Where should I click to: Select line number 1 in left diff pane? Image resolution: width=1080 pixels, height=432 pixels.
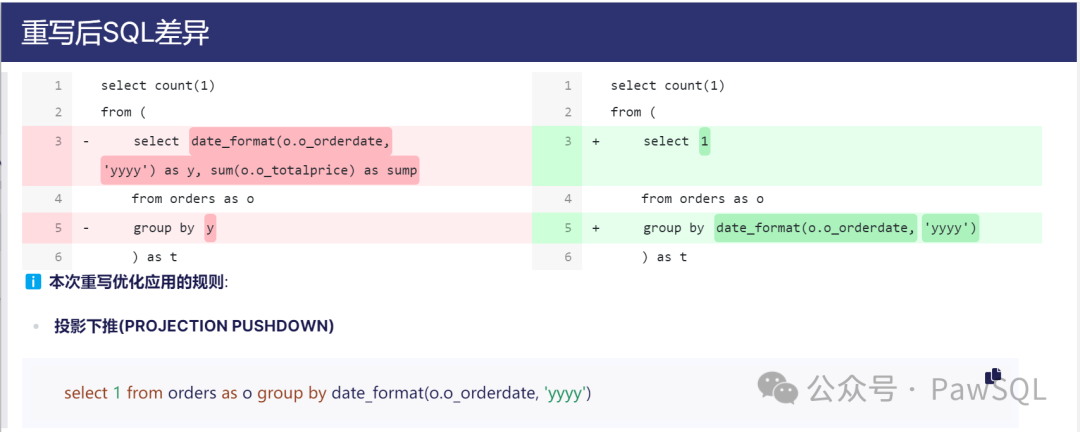[x=58, y=86]
